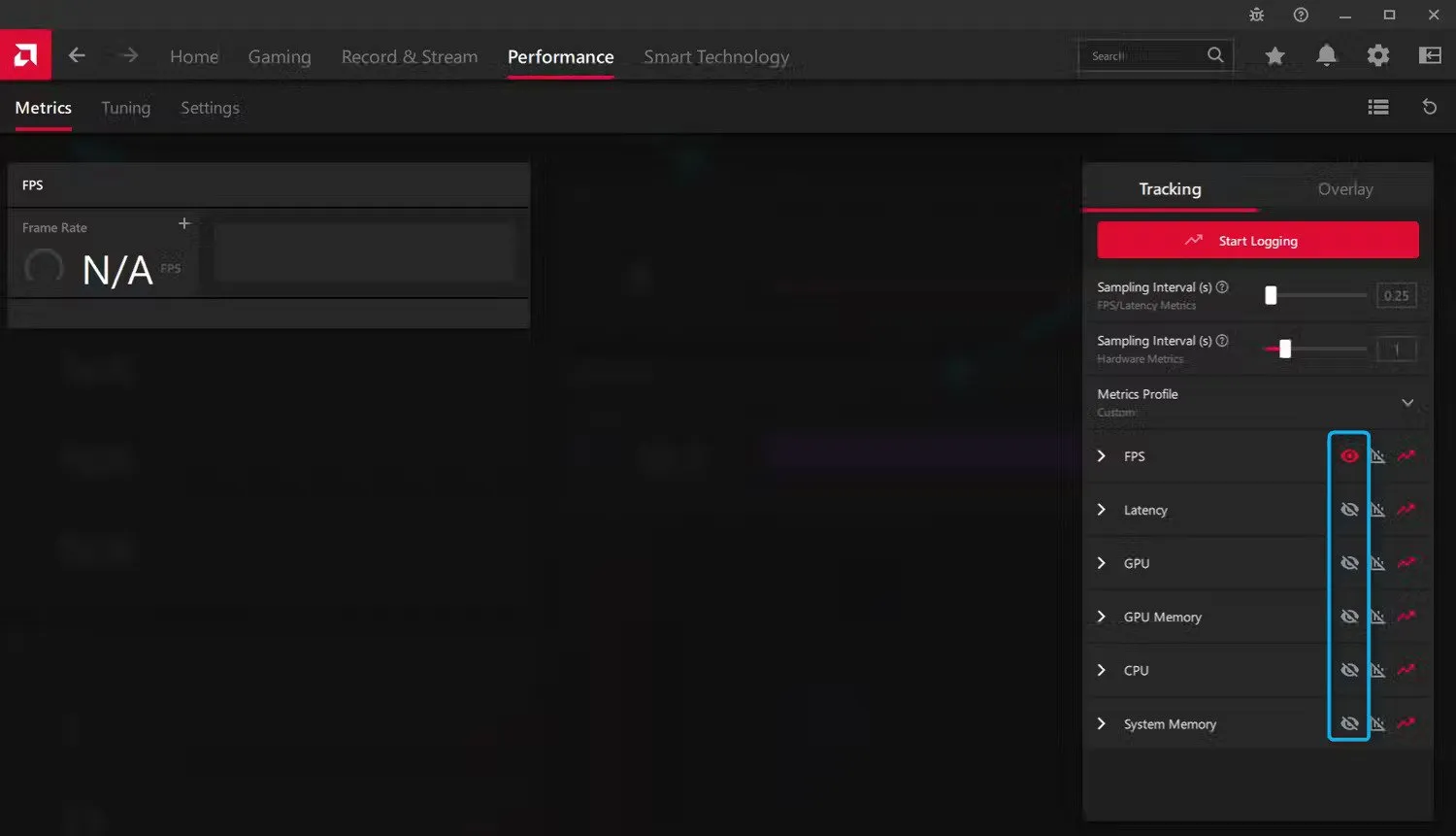
Task: Toggle the sidebar panel layout icon
Action: [1430, 56]
